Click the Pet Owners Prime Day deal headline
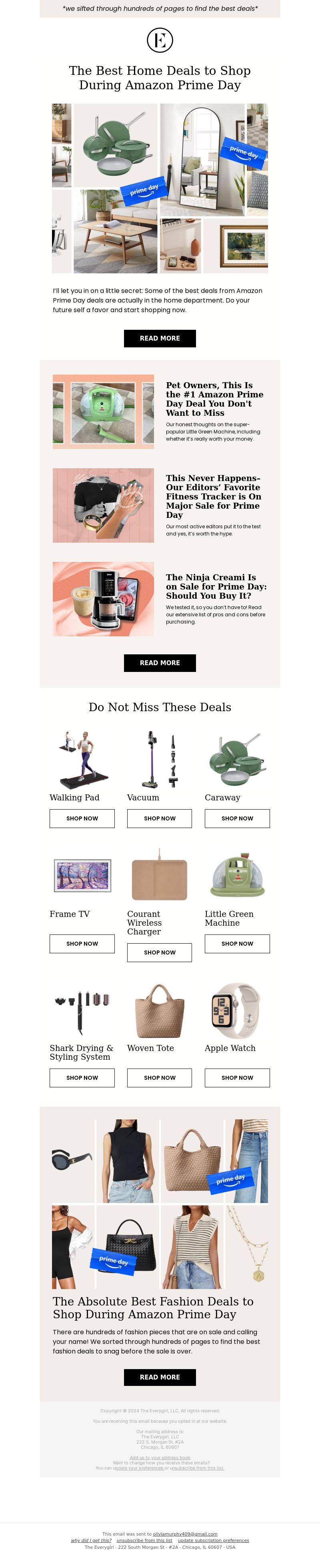Screen dimensions: 320x1568 click(214, 399)
